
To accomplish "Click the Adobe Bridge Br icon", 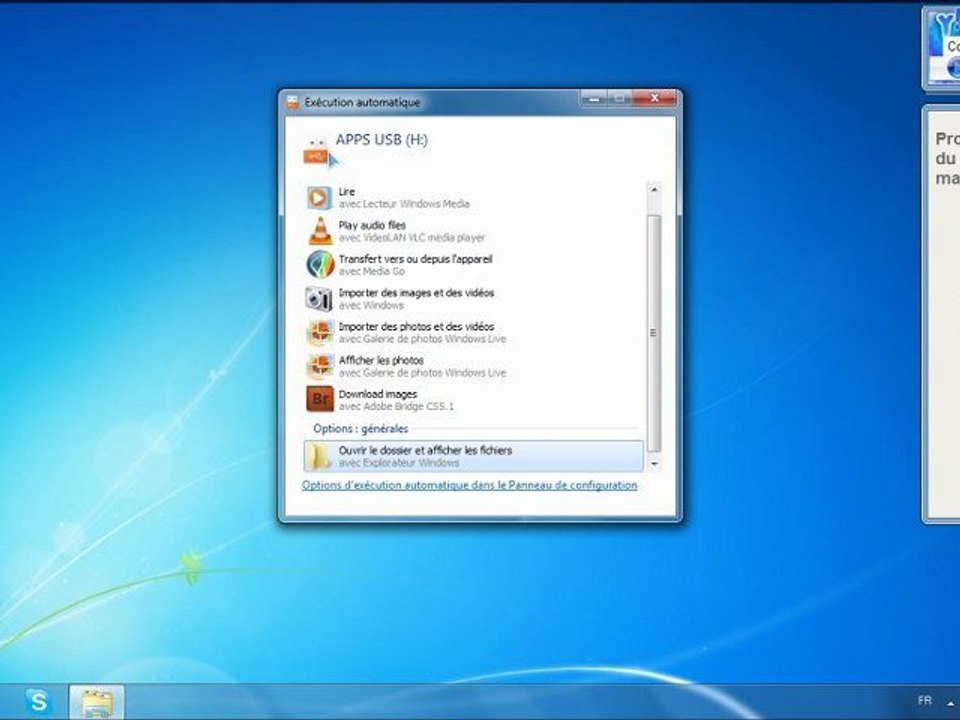I will [320, 399].
